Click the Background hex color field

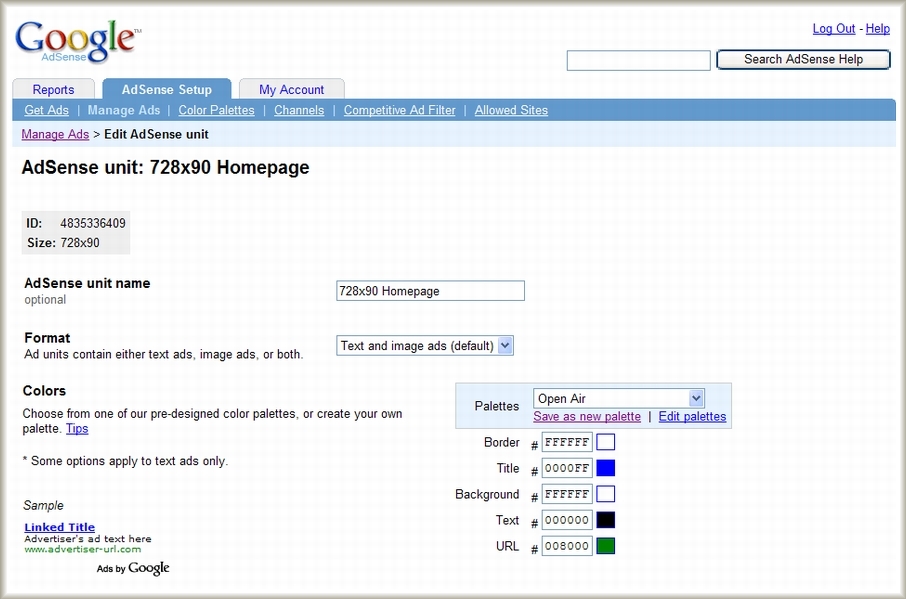pos(567,494)
